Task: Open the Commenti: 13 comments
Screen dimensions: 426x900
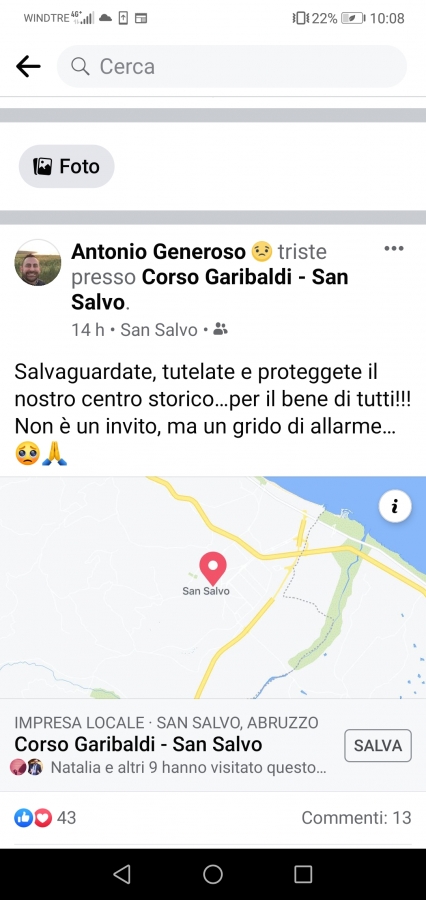Action: (x=357, y=817)
